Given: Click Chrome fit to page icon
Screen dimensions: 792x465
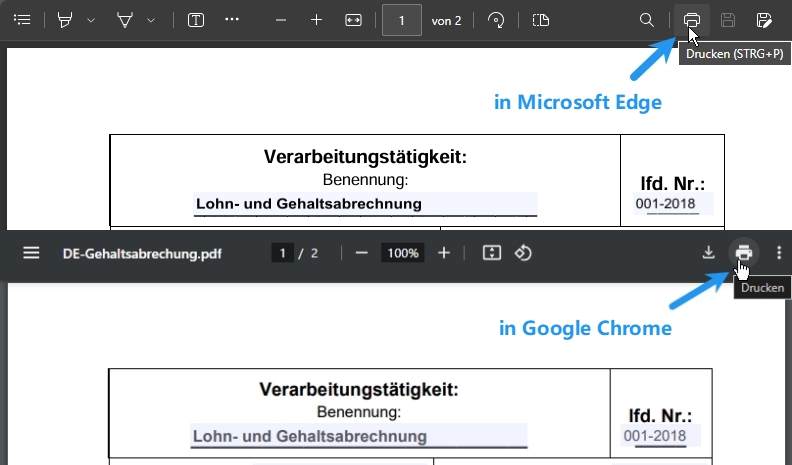Looking at the screenshot, I should pyautogui.click(x=491, y=253).
